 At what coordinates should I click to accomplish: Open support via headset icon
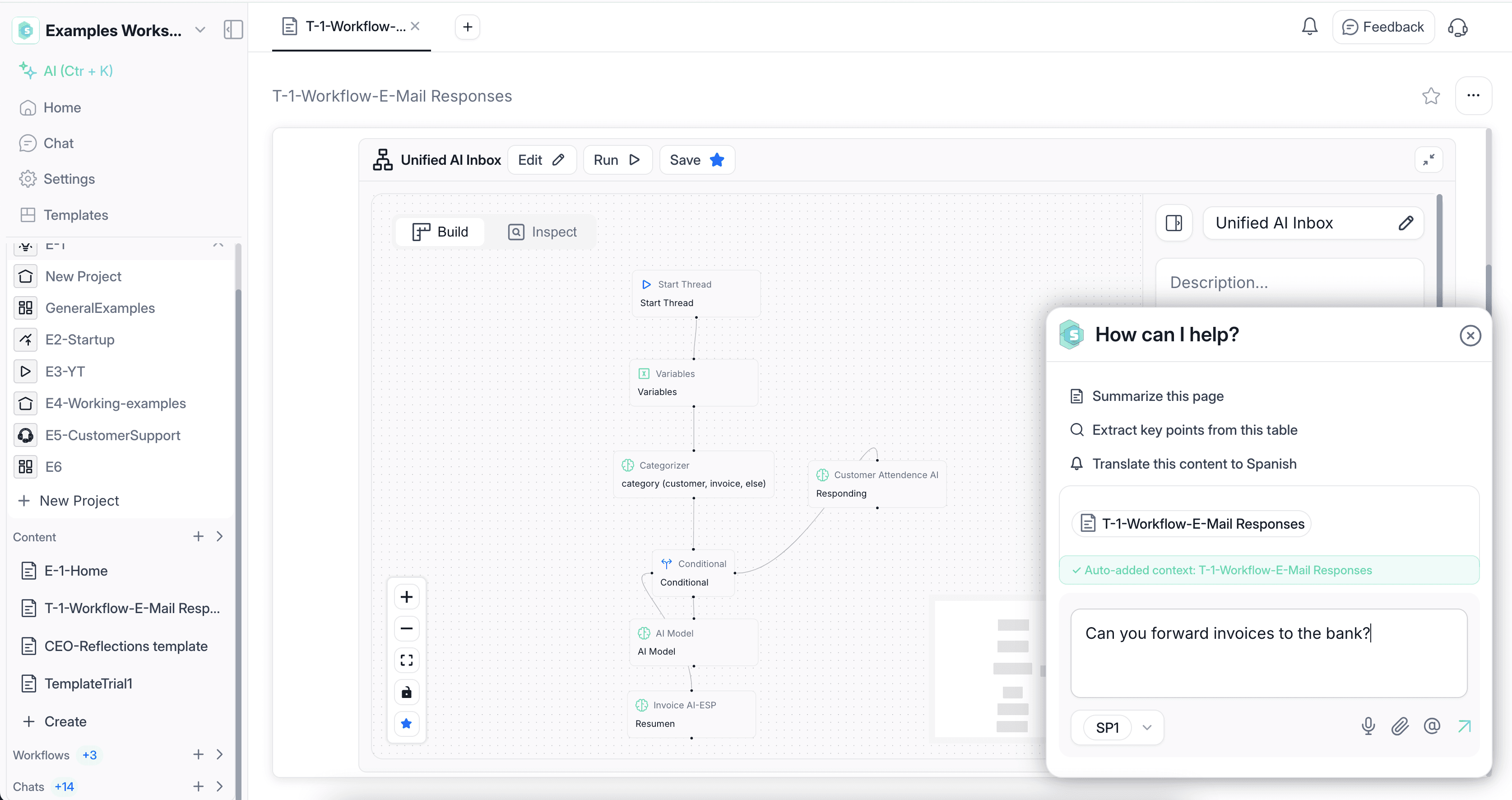(x=1457, y=27)
